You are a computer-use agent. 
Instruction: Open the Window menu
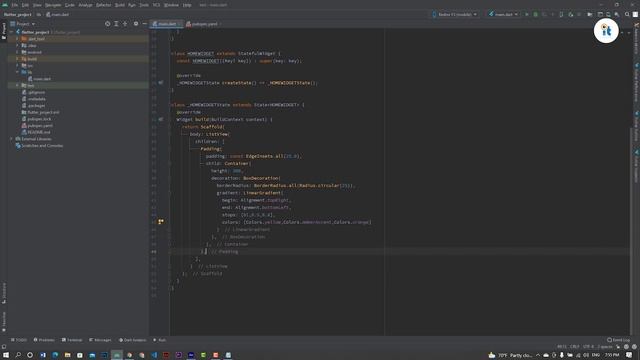pos(171,5)
